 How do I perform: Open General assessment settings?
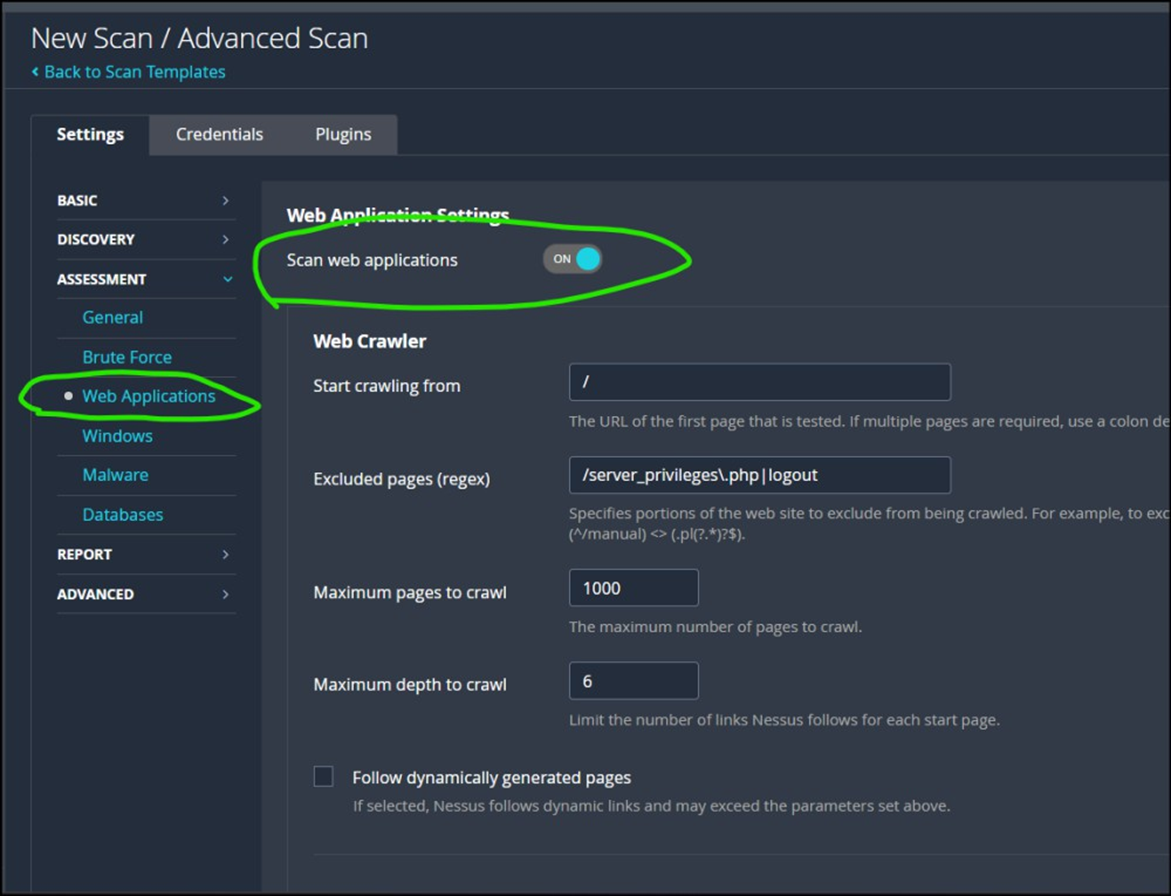coord(112,317)
